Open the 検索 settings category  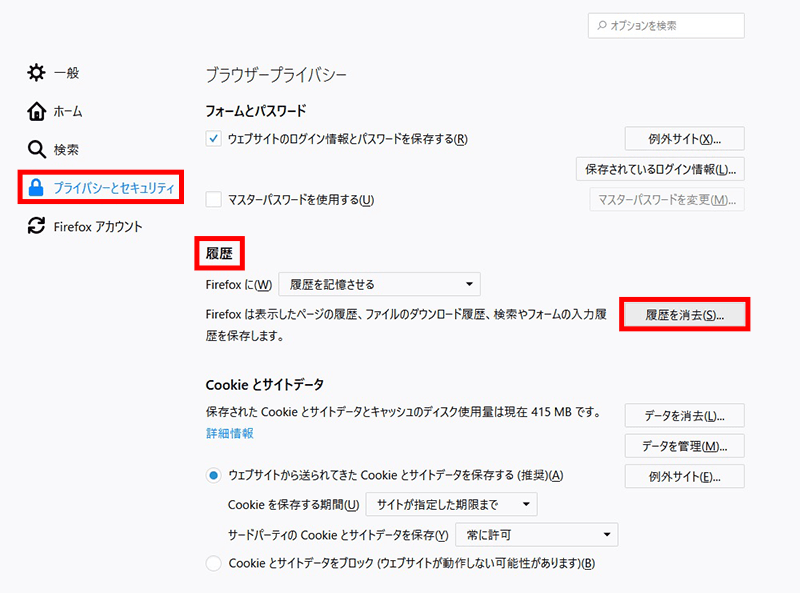[53, 149]
